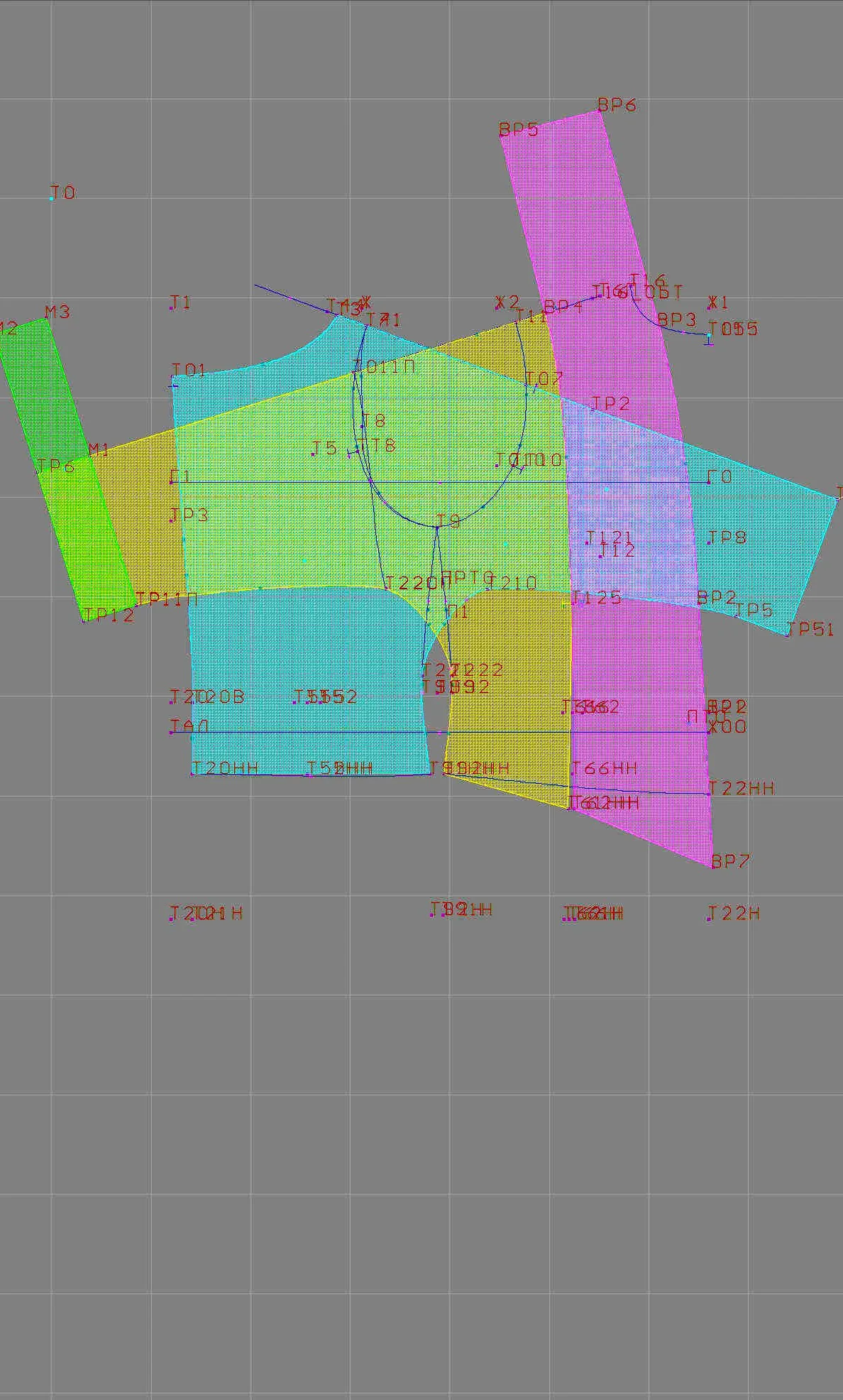The width and height of the screenshot is (843, 1400).
Task: Click the T121 point label
Action: pyautogui.click(x=610, y=537)
